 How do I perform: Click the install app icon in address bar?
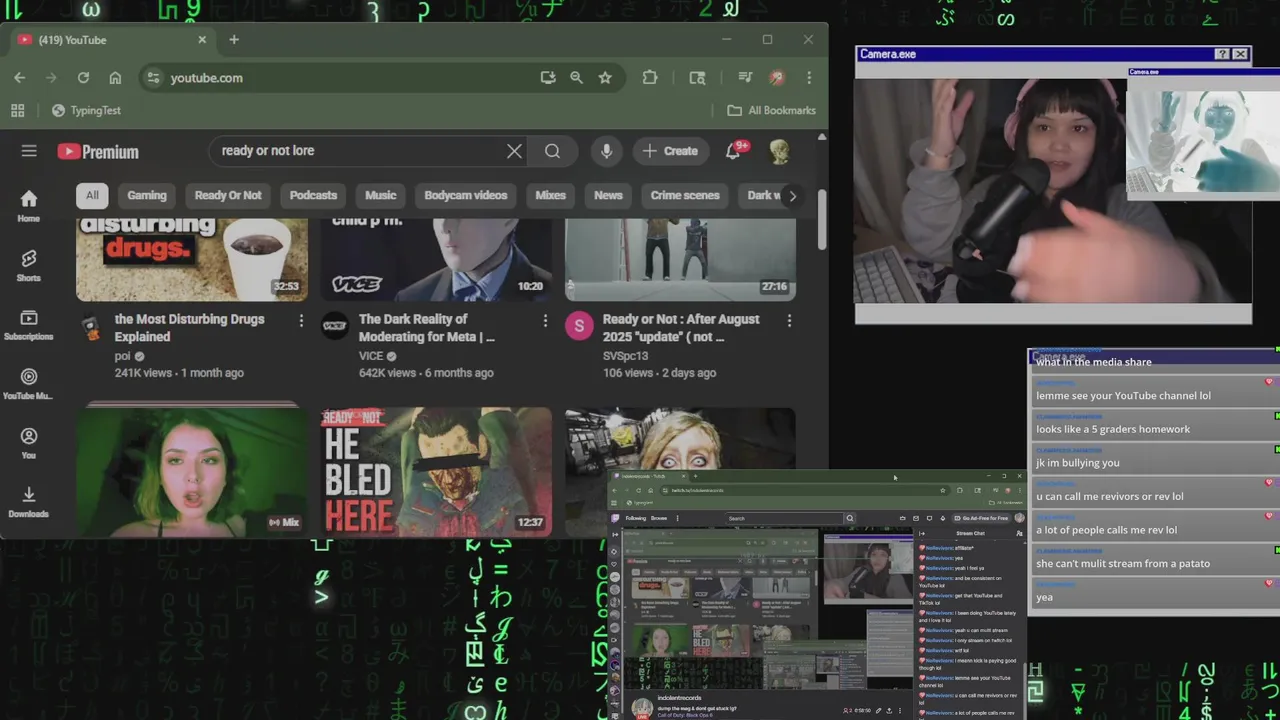click(547, 78)
